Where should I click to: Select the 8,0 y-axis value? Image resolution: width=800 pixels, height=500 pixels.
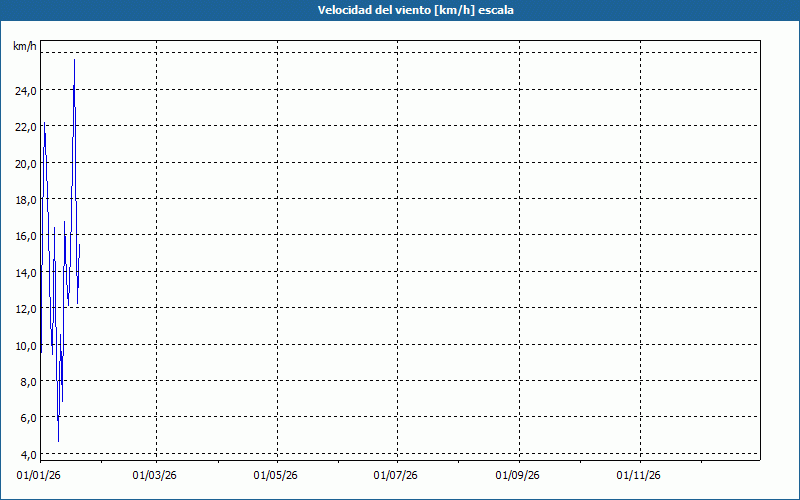(x=28, y=382)
